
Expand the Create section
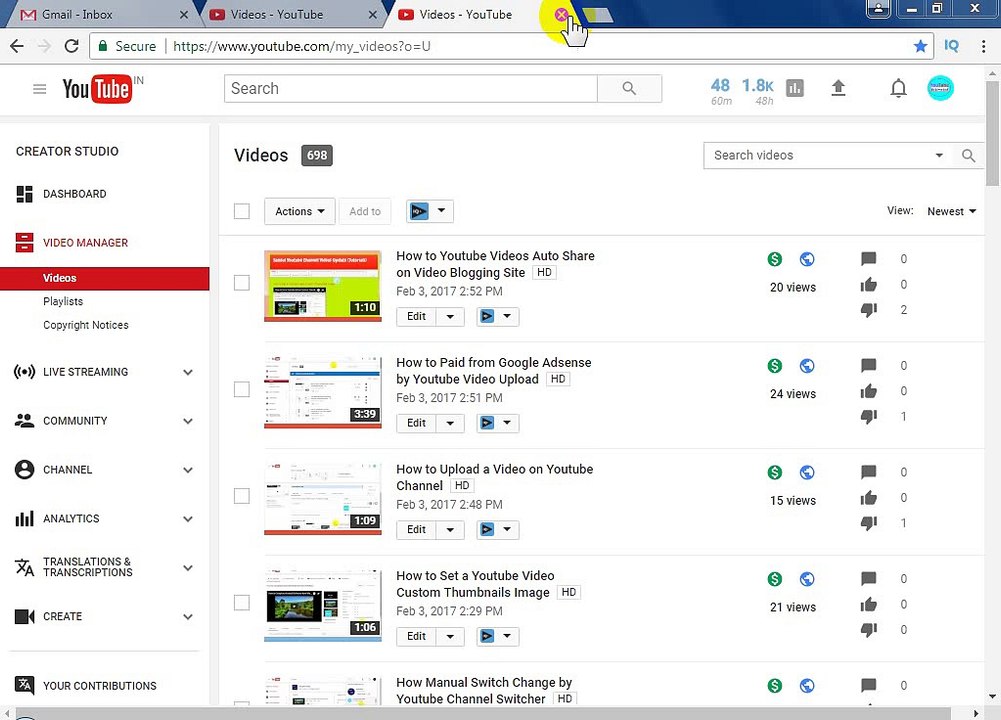point(188,617)
